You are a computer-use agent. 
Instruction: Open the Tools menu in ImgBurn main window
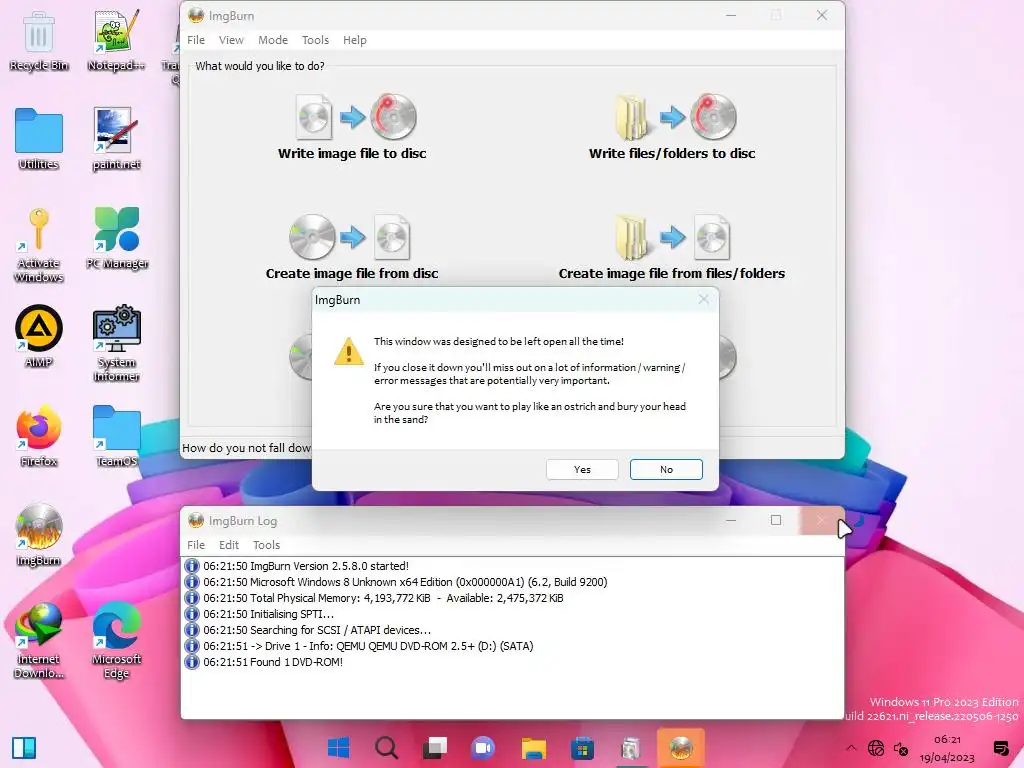pos(315,40)
